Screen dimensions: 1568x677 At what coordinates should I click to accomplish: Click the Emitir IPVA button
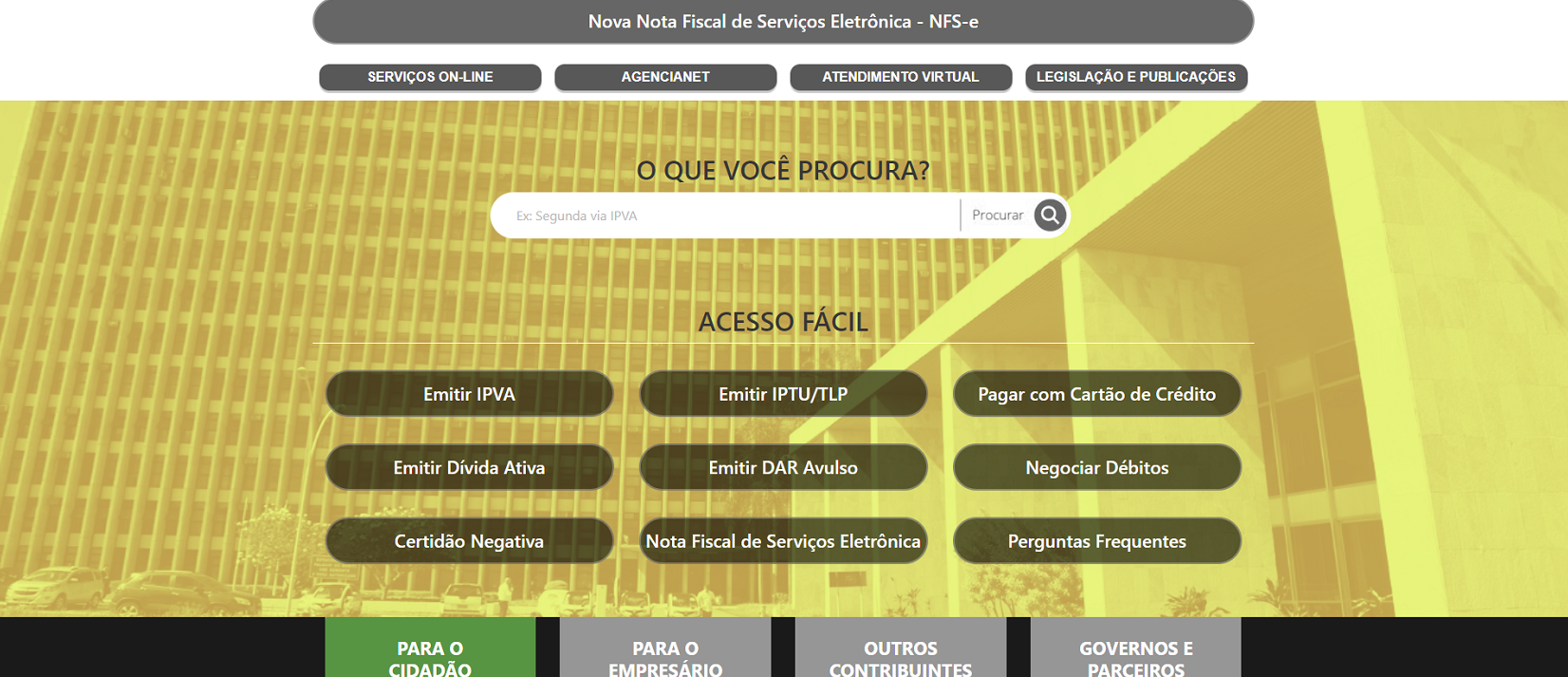pyautogui.click(x=469, y=394)
